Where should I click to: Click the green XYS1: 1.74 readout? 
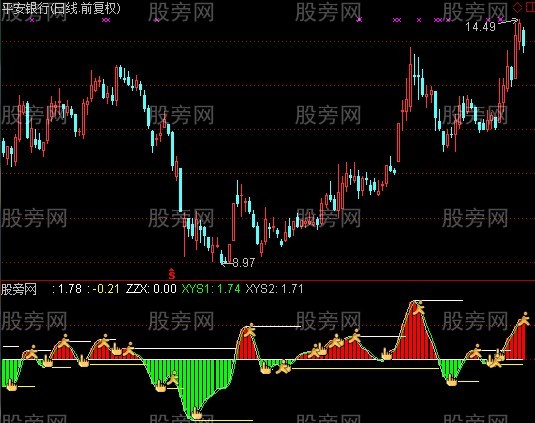(211, 289)
